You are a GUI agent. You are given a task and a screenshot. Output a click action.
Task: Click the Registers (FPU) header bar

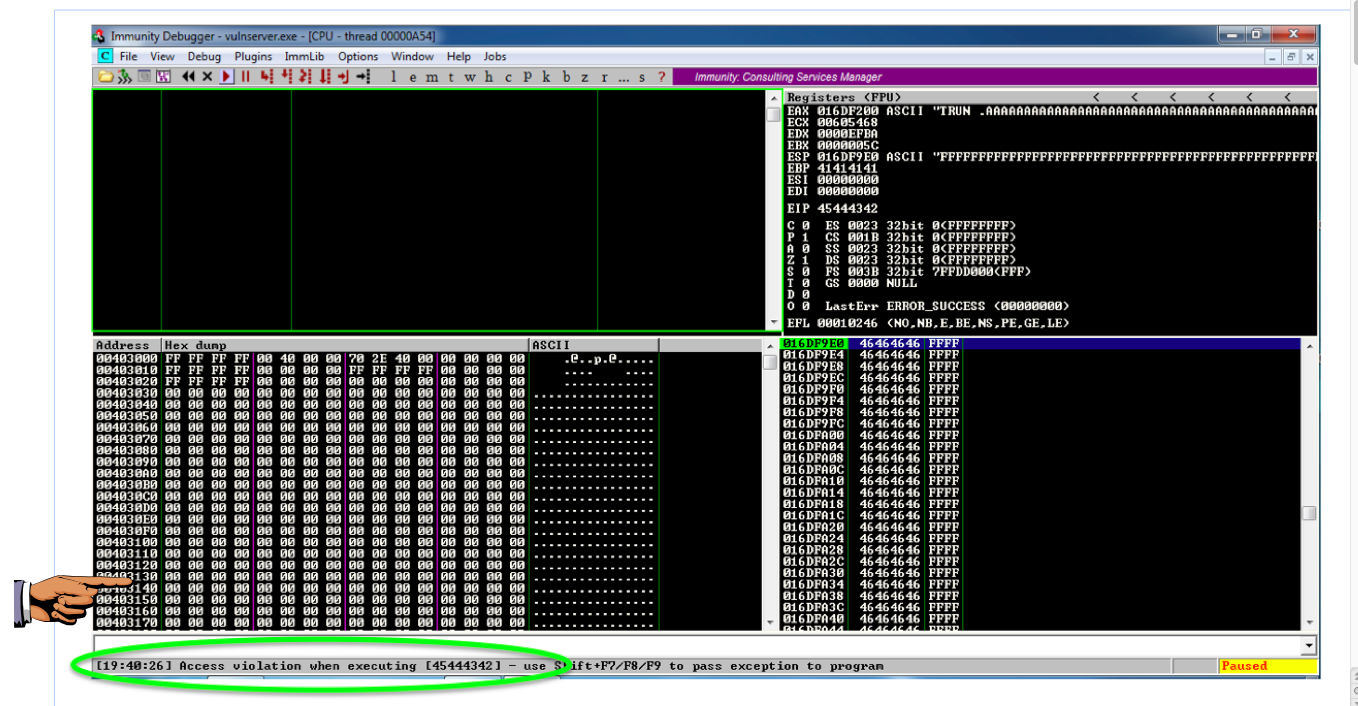1051,97
